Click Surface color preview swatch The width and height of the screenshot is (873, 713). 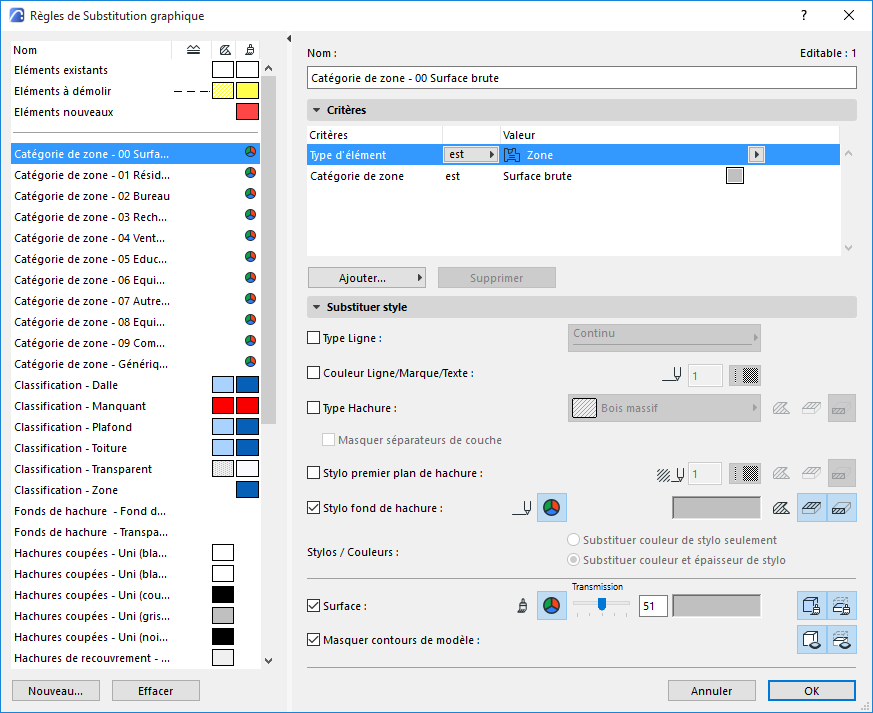717,606
